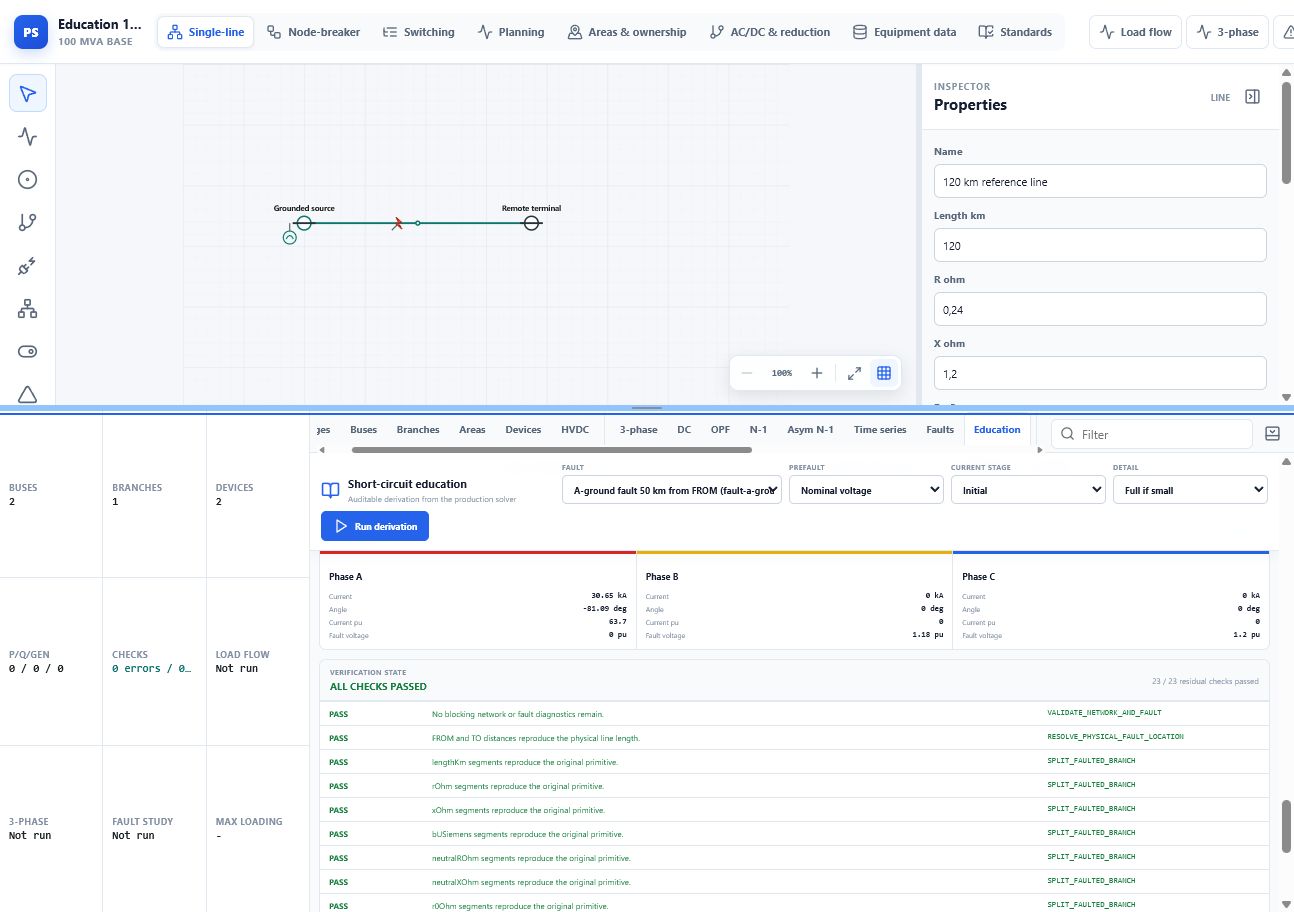Collapse the Inspector panel icon
The image size is (1294, 912).
tap(1252, 97)
